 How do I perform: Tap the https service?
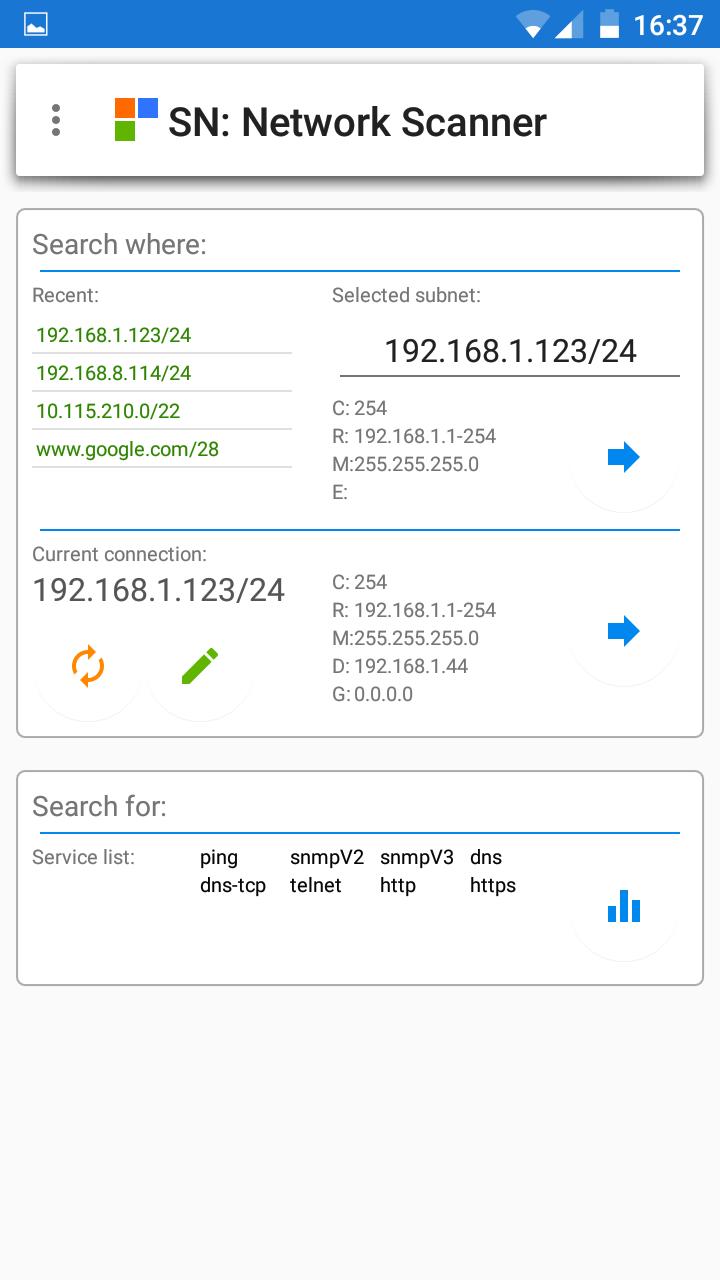coord(493,886)
